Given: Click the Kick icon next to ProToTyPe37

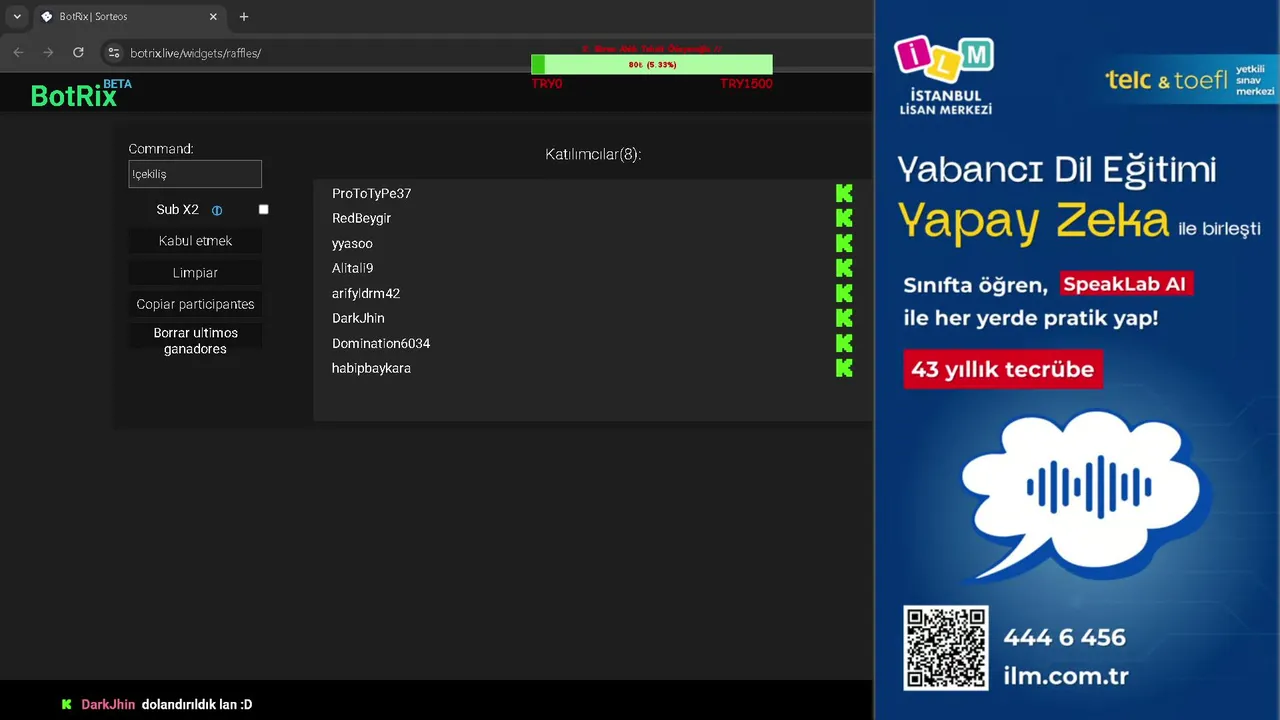Looking at the screenshot, I should coord(844,193).
